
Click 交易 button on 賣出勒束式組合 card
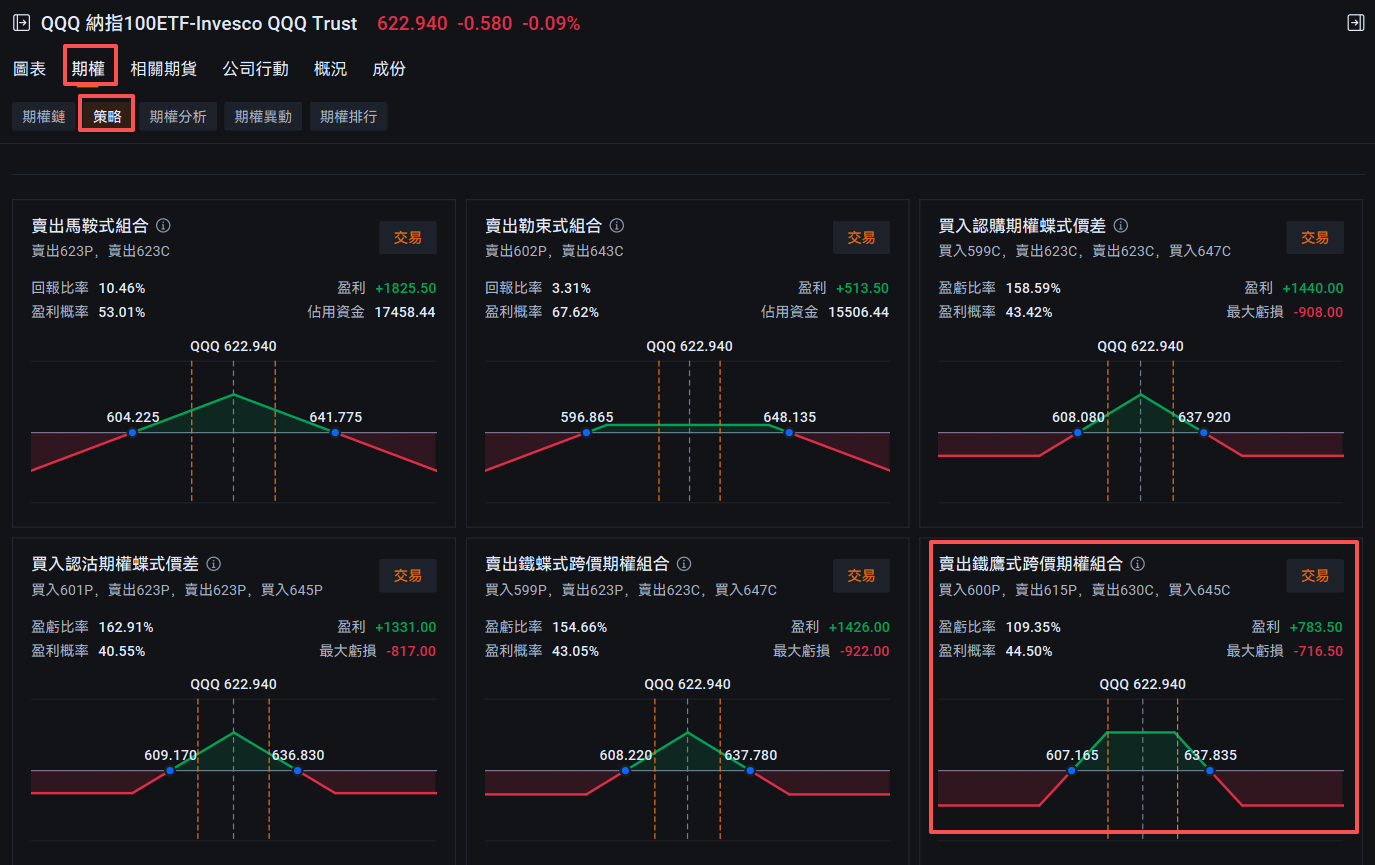click(861, 237)
